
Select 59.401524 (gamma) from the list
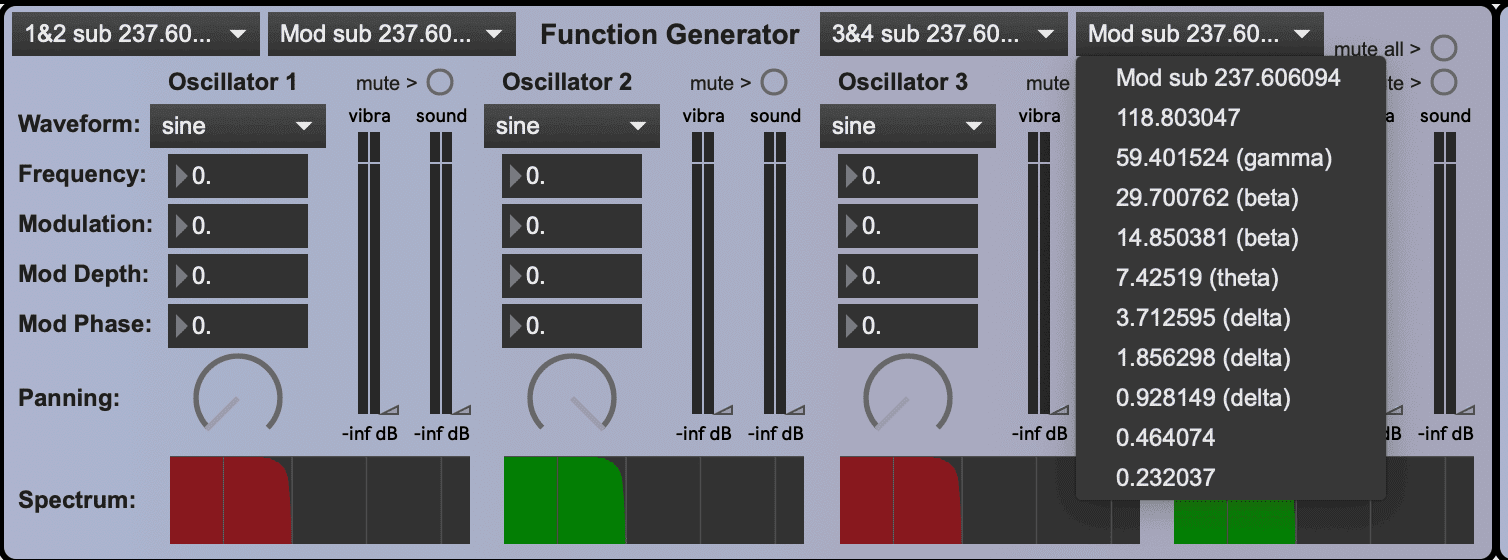tap(1224, 158)
